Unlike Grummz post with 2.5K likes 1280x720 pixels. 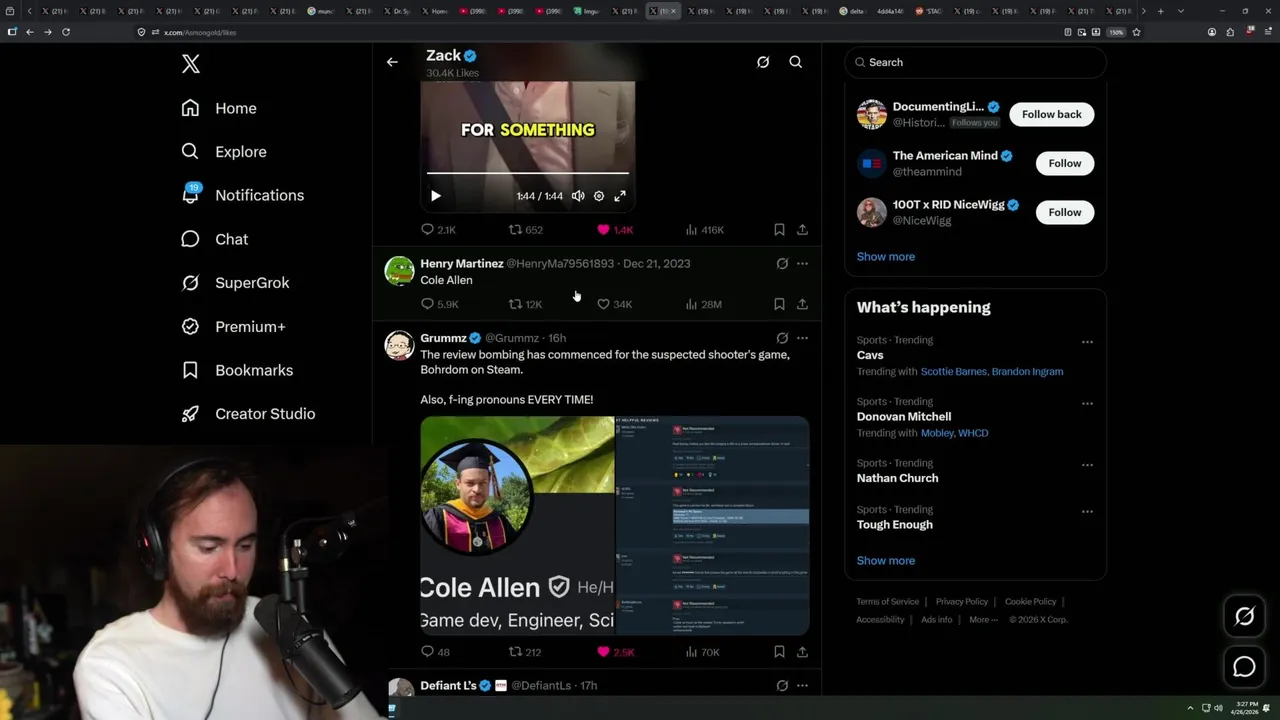coord(615,652)
